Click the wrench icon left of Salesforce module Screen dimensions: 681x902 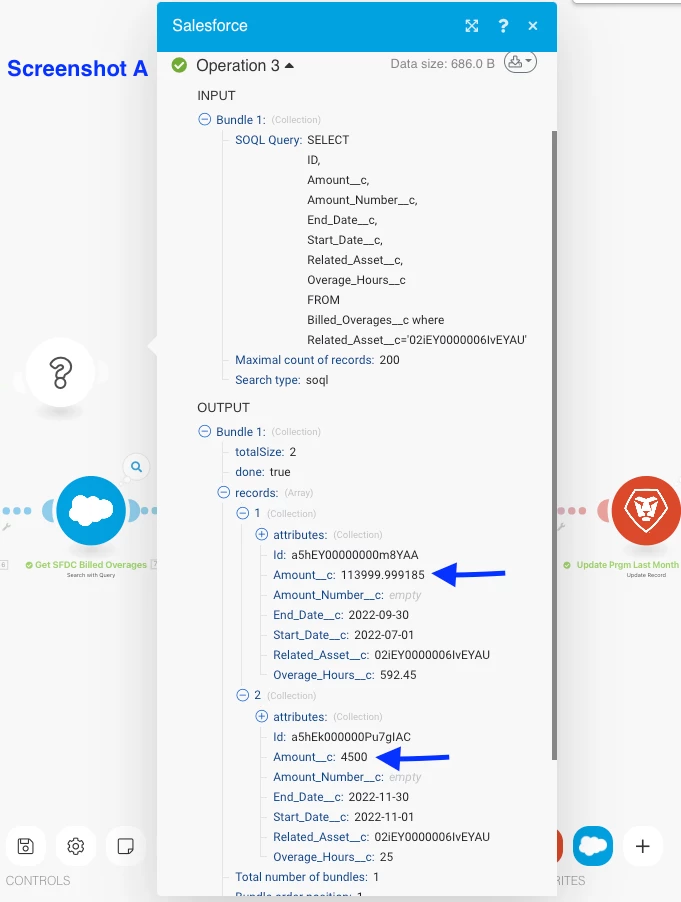click(6, 526)
